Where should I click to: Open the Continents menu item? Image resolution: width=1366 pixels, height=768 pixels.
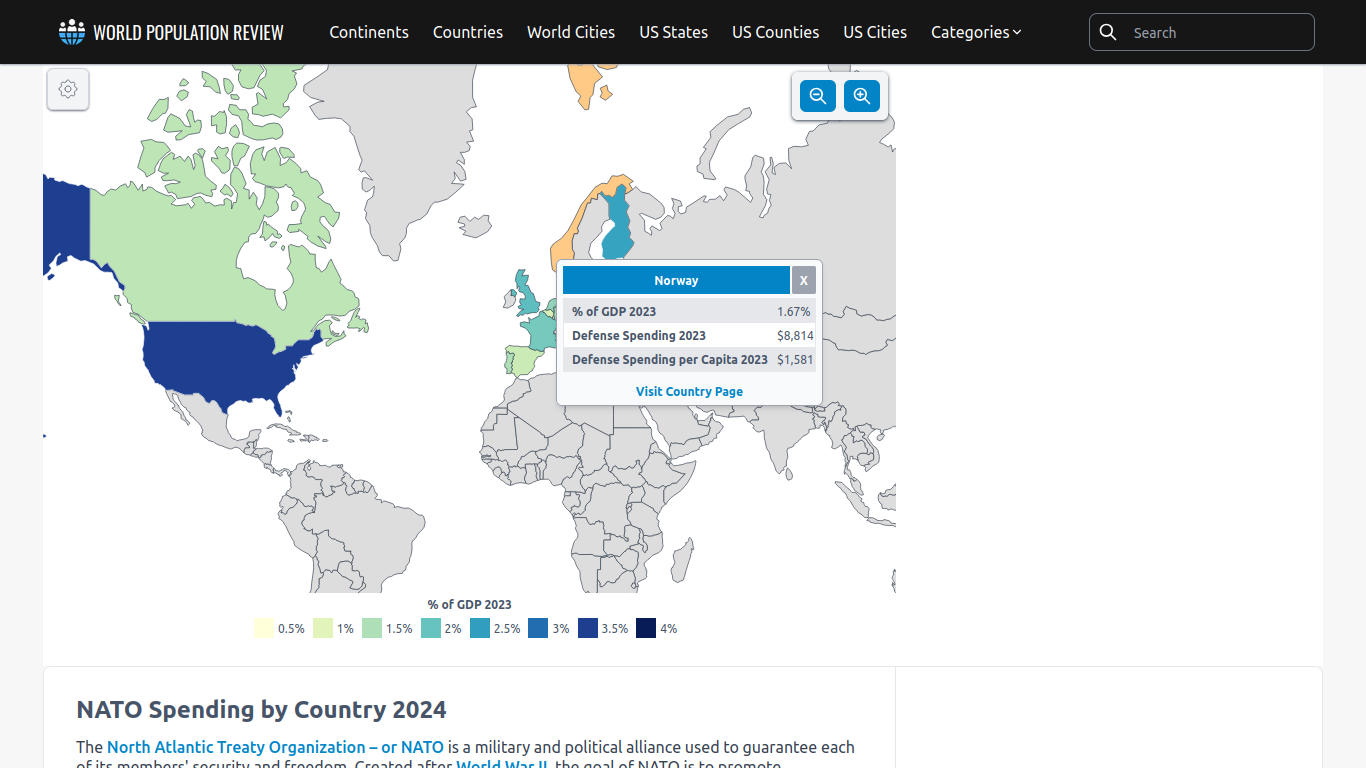pos(369,32)
